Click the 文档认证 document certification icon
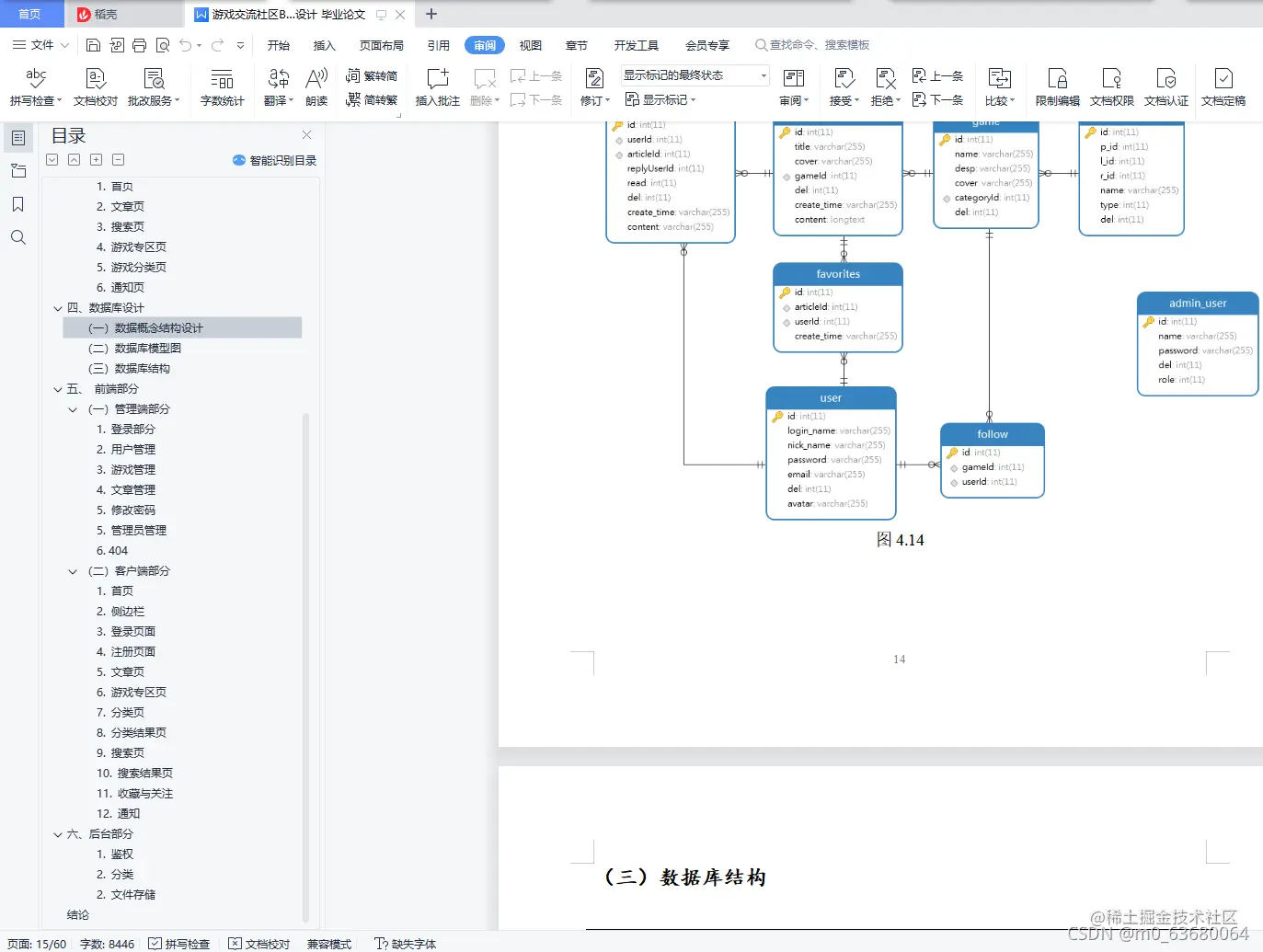The image size is (1263, 952). coord(1166,79)
